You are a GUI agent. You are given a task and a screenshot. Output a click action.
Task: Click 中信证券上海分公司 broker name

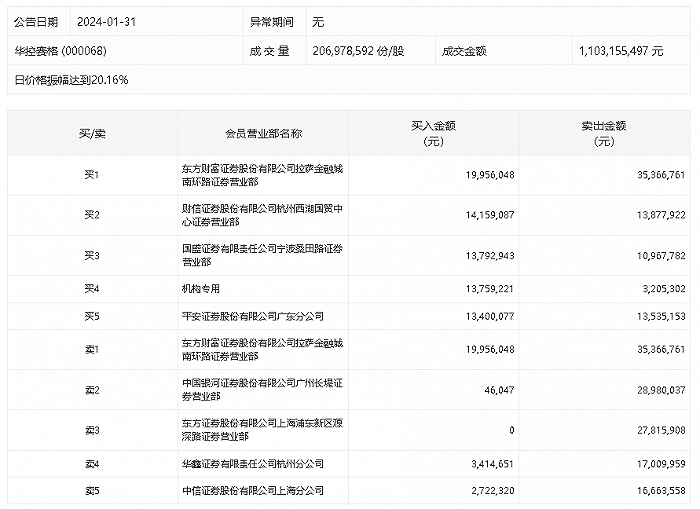252,491
